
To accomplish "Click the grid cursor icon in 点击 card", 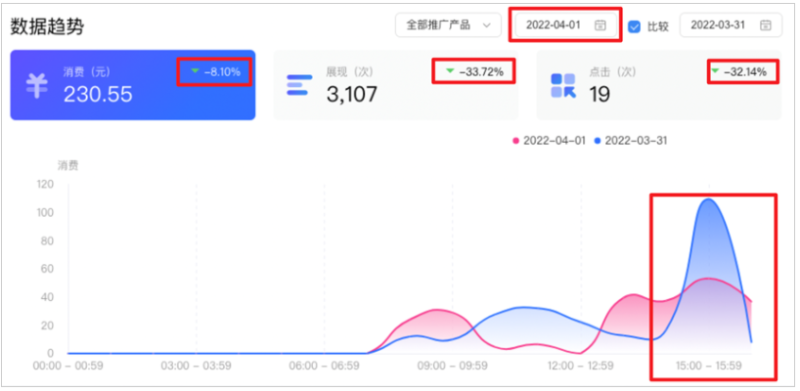I will point(563,85).
